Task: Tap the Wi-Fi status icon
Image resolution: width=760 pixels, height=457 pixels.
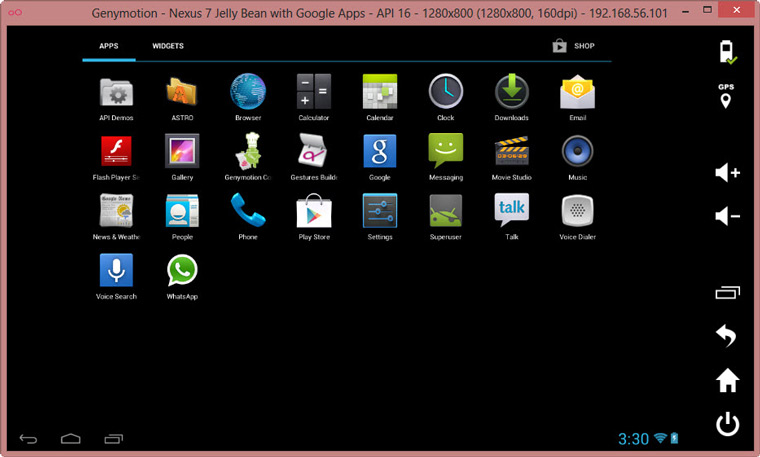Action: tap(660, 438)
